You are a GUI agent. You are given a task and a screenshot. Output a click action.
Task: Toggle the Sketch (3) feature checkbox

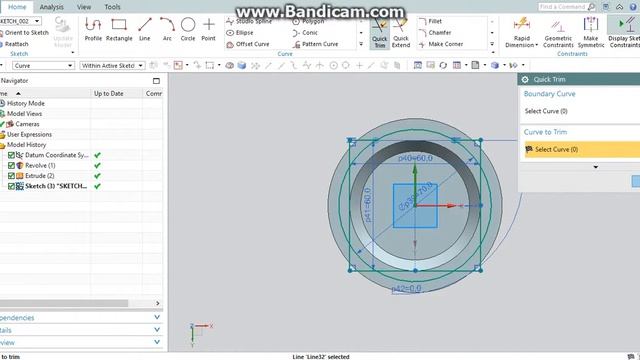(x=11, y=186)
